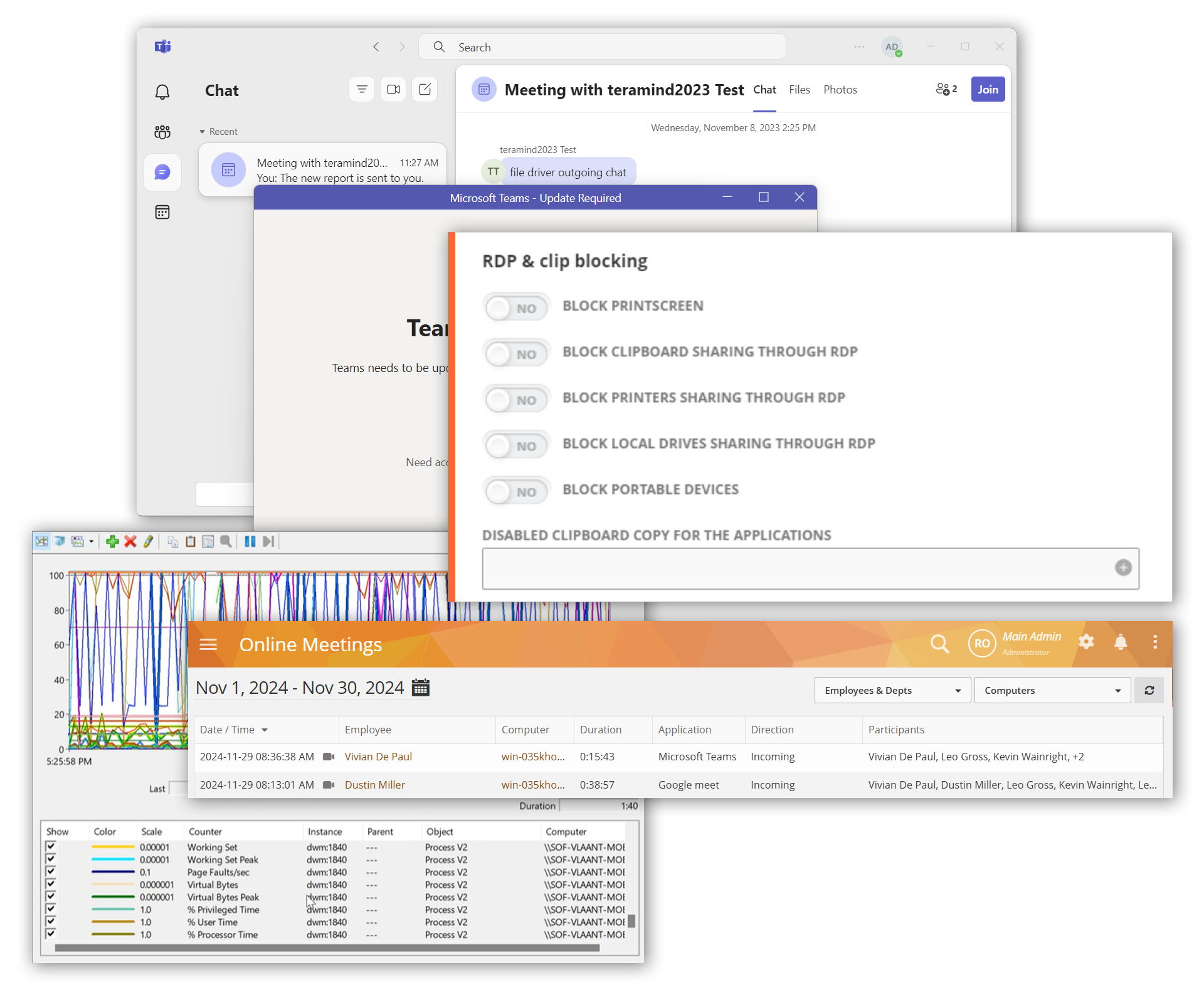
Task: Click Virtual Bytes Peak green color line
Action: (x=113, y=897)
